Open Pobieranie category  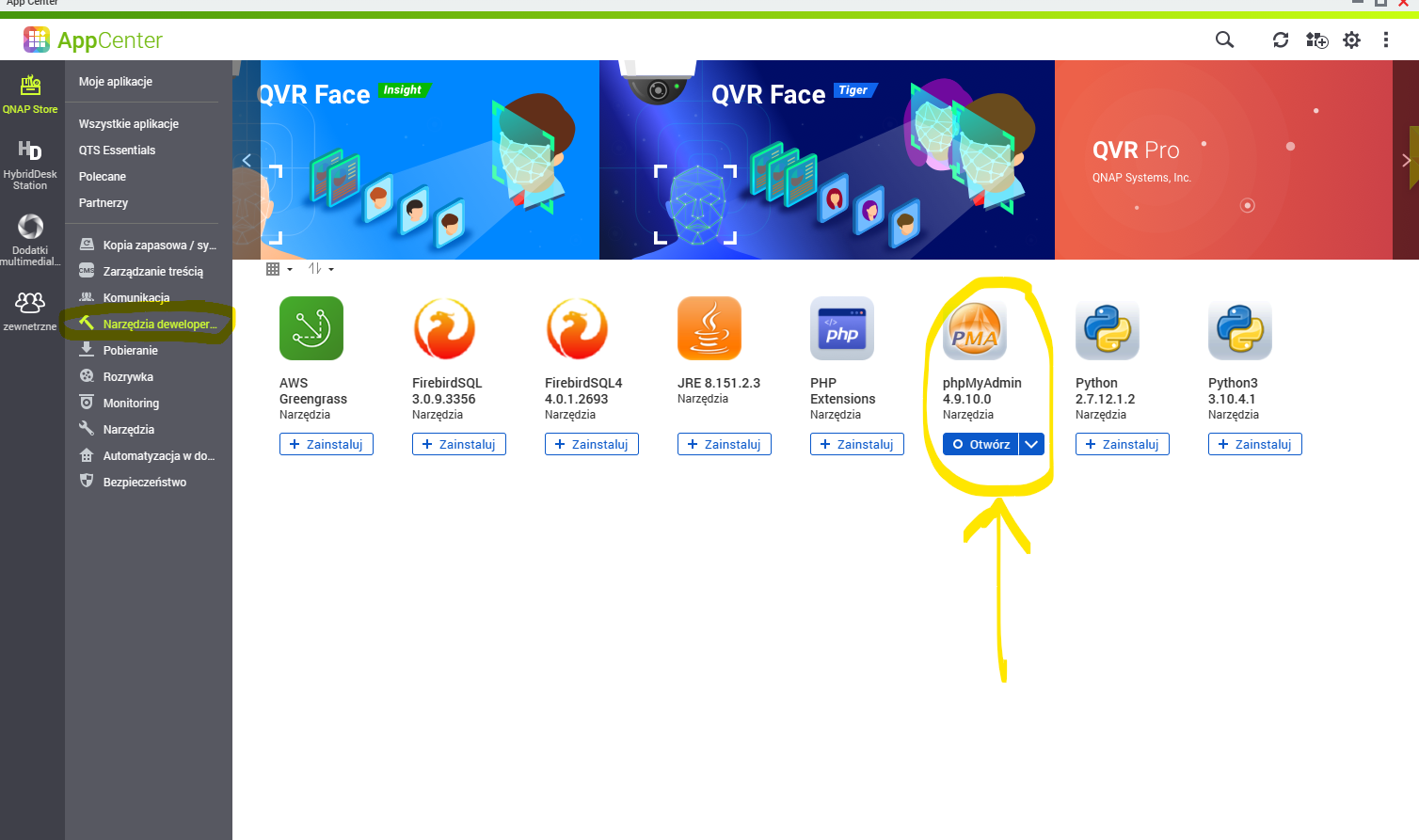pyautogui.click(x=149, y=350)
